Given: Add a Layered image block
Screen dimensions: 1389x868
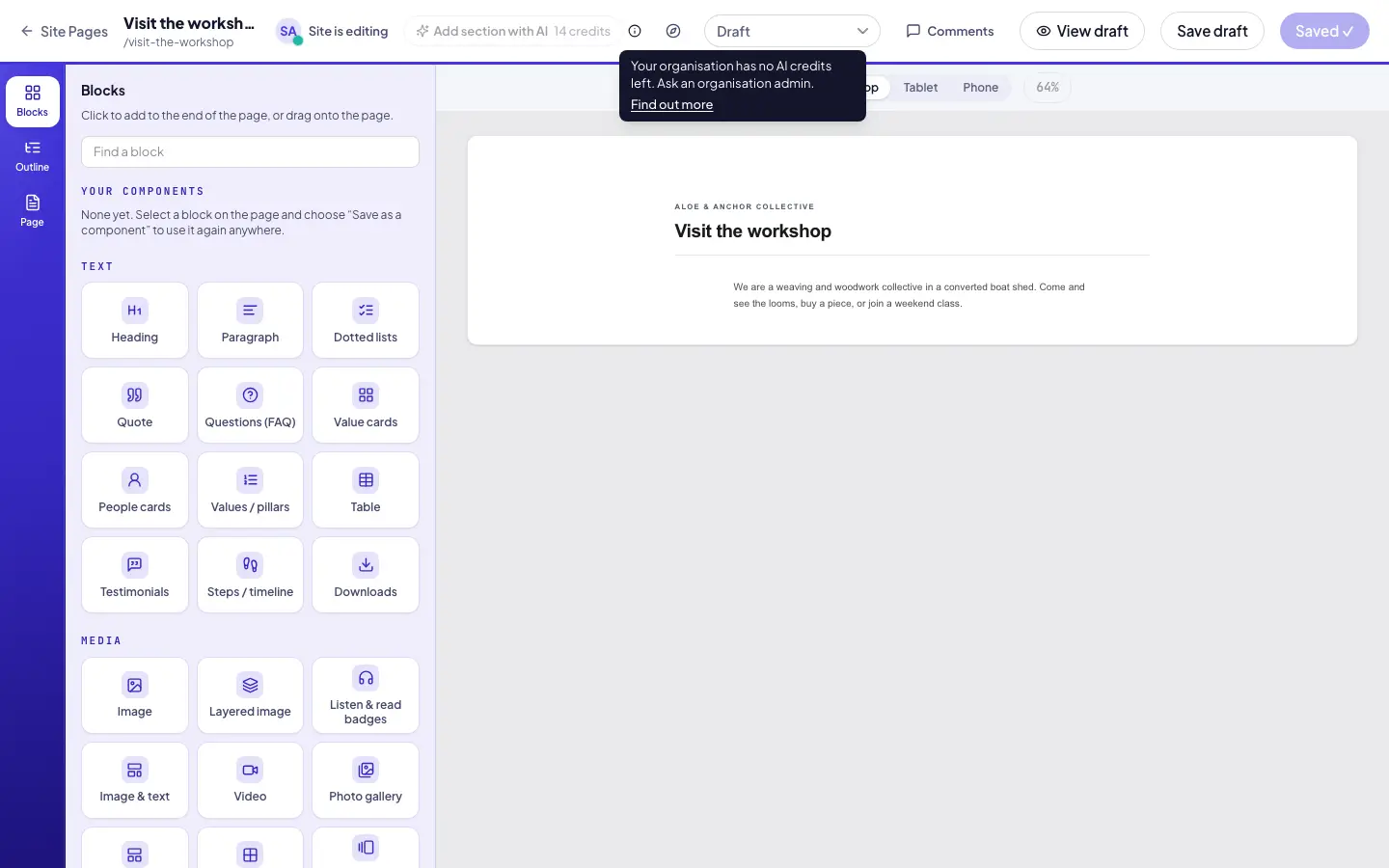Looking at the screenshot, I should click(x=250, y=695).
